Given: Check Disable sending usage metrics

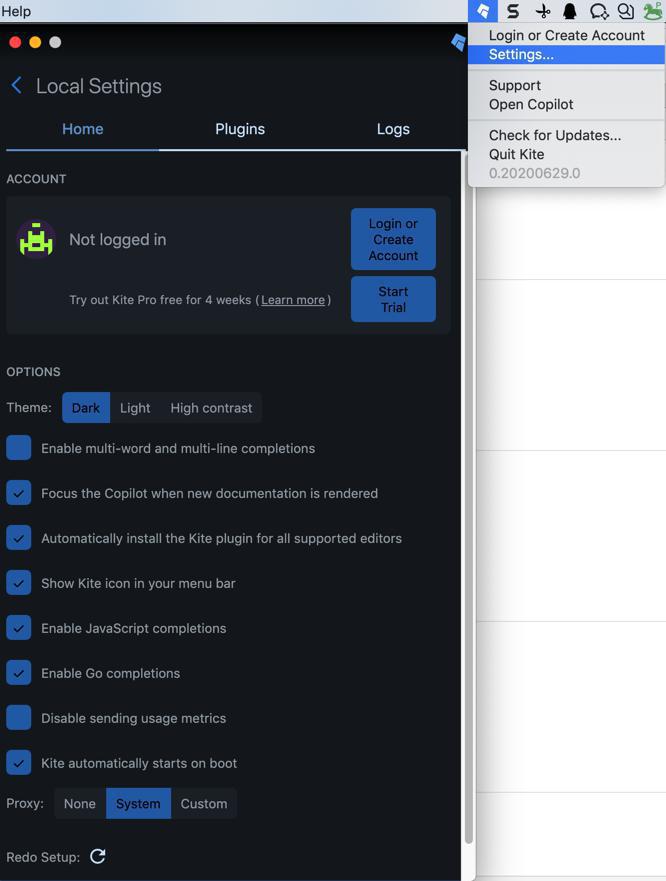Looking at the screenshot, I should (19, 717).
